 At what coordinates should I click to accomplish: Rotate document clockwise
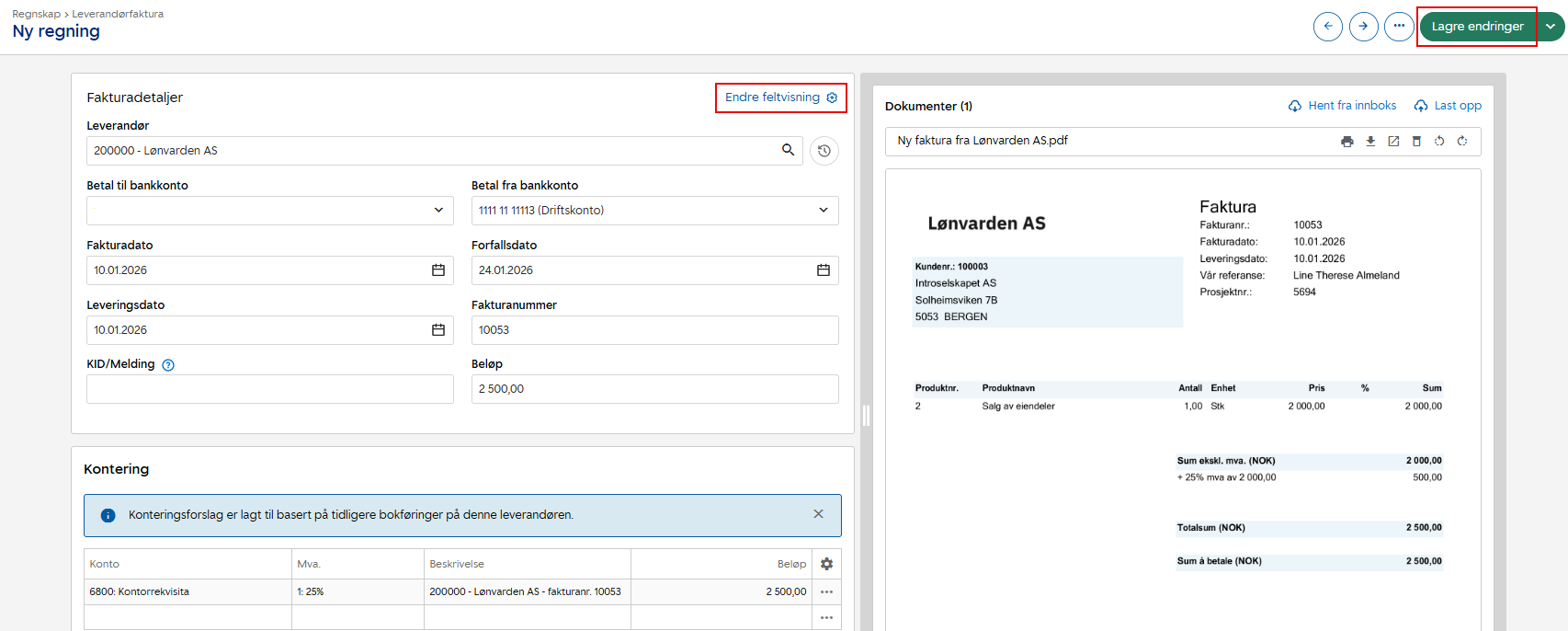click(x=1462, y=142)
